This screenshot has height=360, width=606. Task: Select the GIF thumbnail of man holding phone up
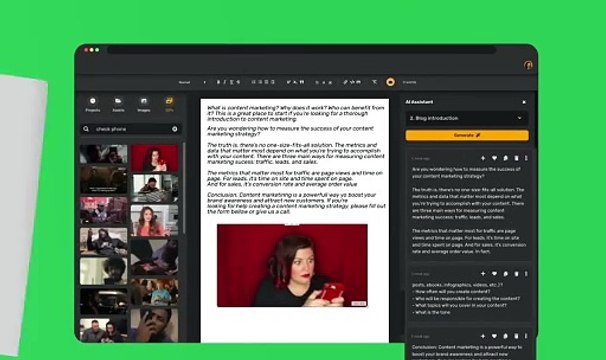point(155,325)
